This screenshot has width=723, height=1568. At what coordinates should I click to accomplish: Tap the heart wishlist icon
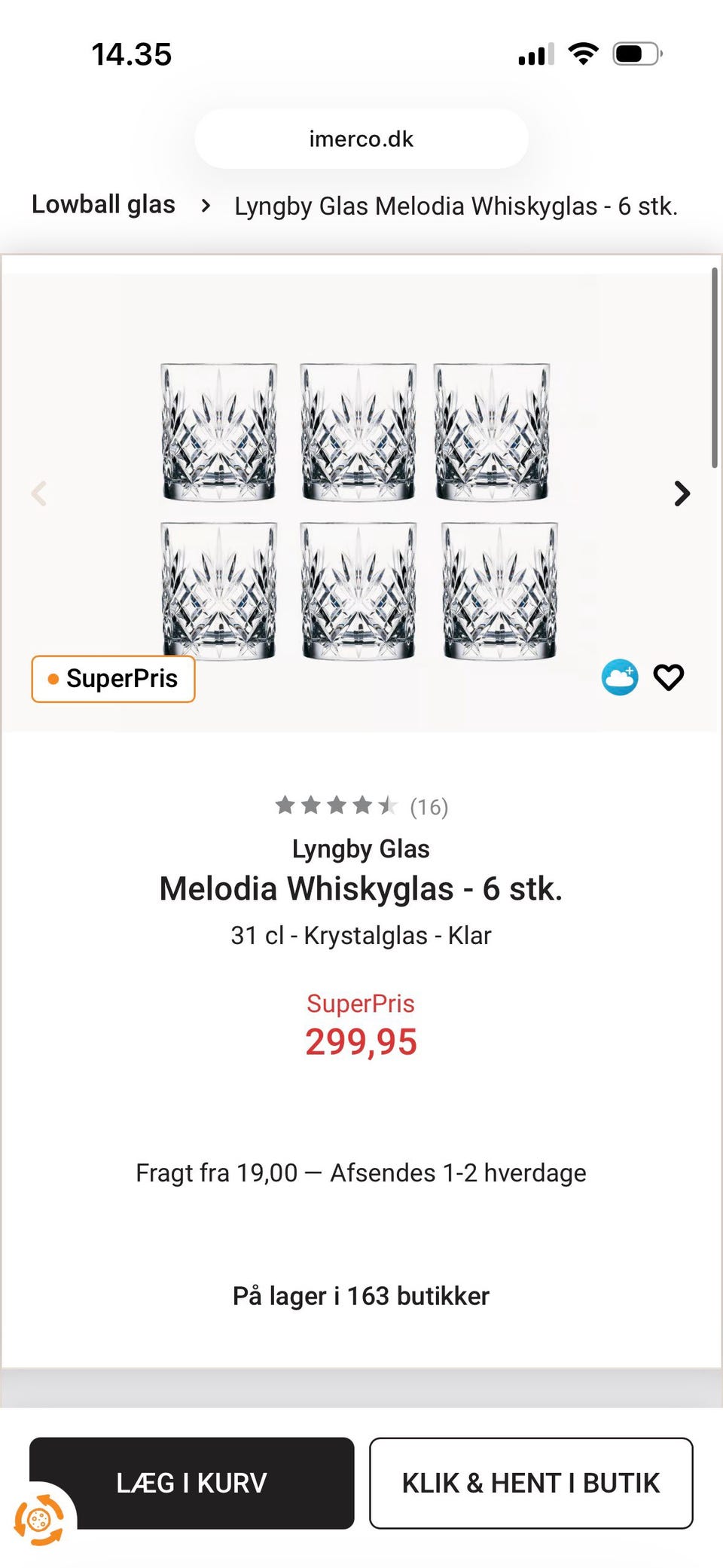pyautogui.click(x=668, y=677)
